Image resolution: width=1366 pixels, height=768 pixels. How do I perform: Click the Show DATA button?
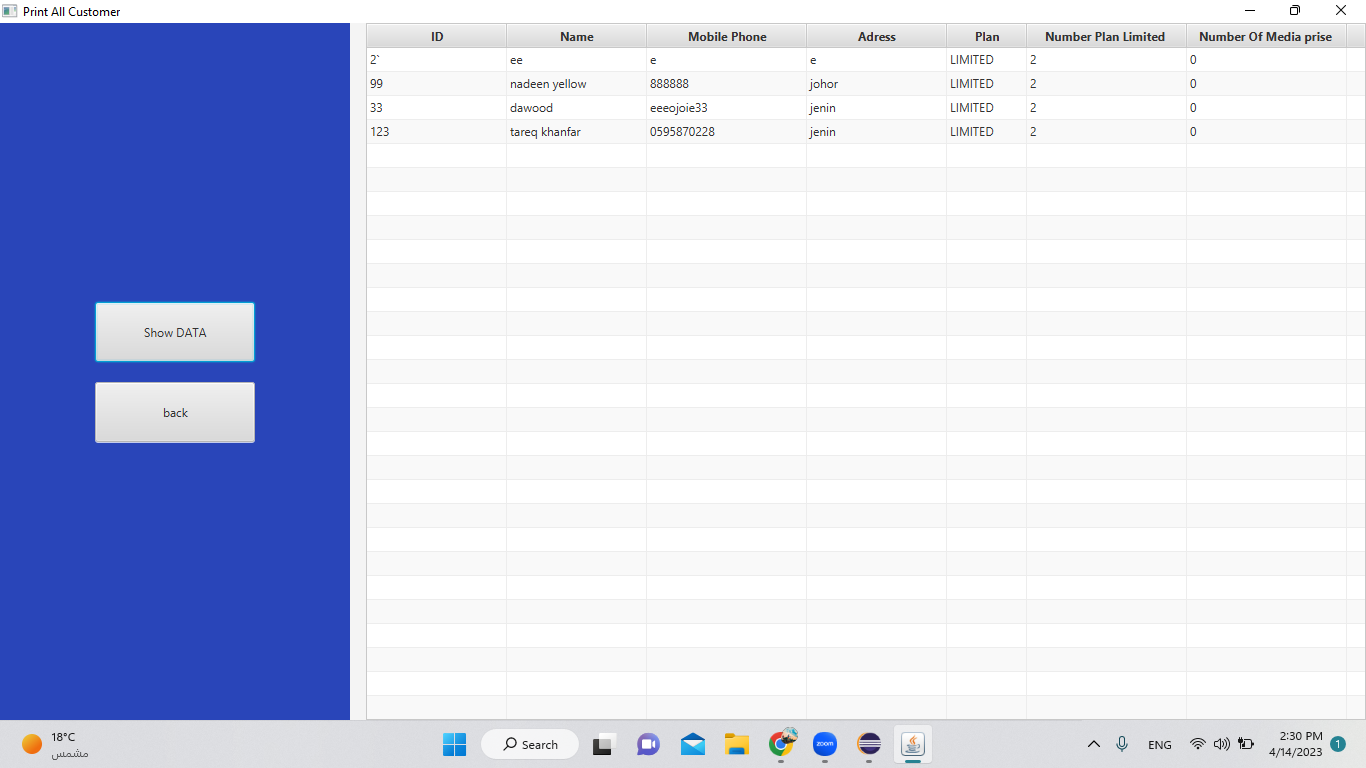coord(174,331)
